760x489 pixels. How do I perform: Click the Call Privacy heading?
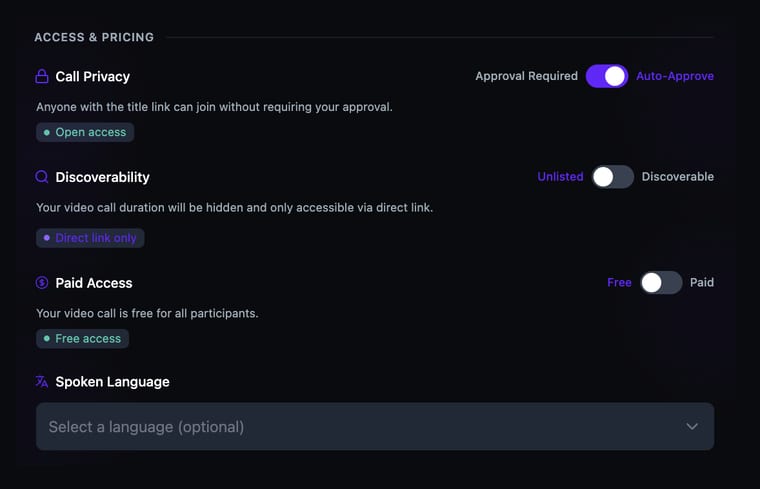click(93, 77)
